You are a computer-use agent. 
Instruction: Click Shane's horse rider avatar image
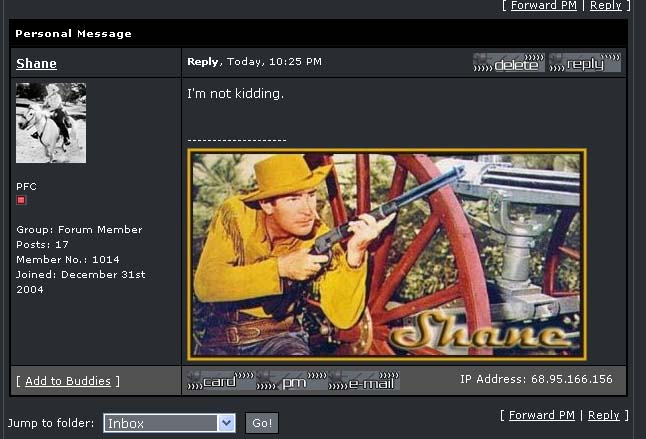click(x=51, y=123)
